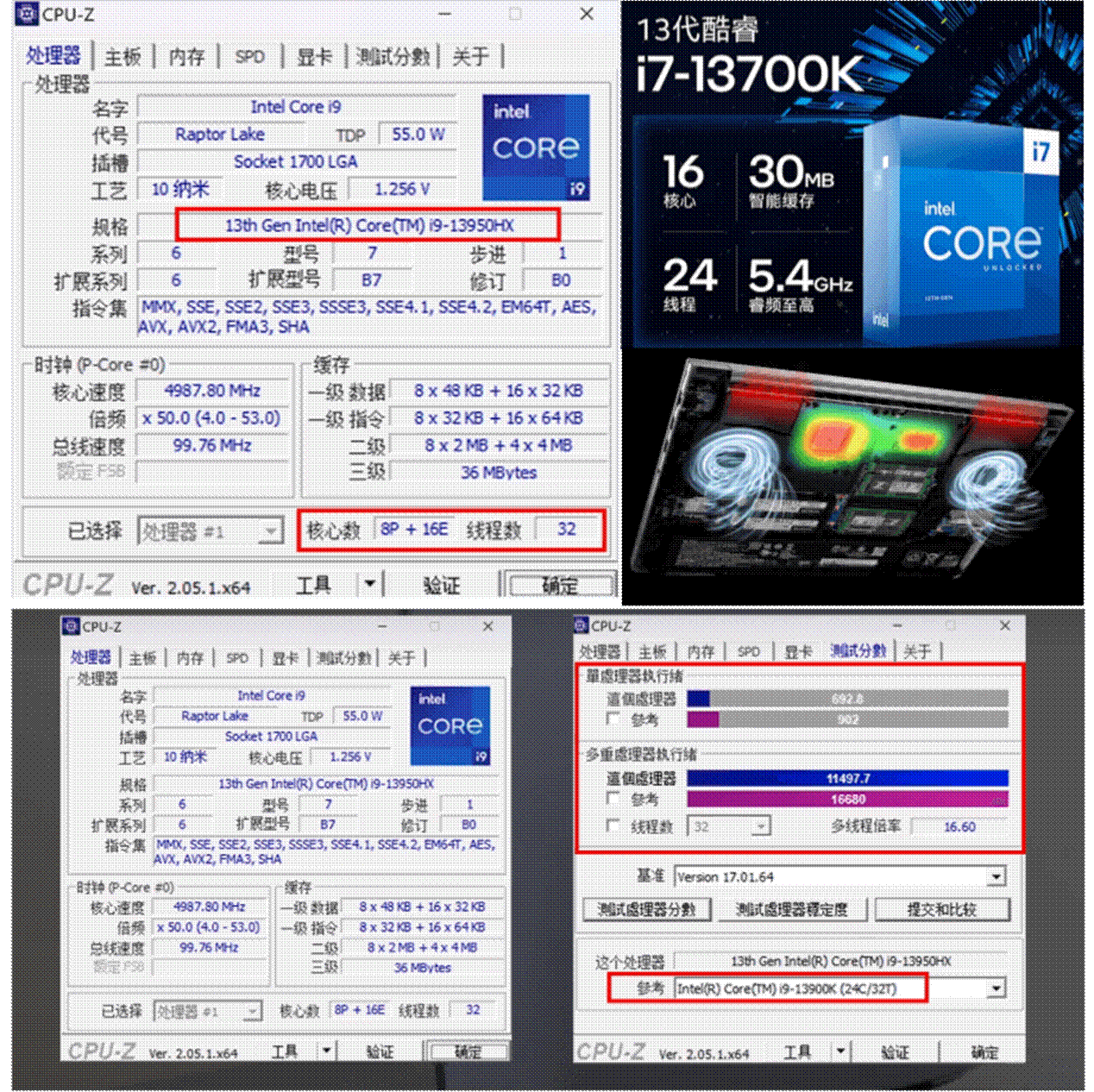
Task: Close the benchmark CPU-Z window
Action: click(x=1004, y=625)
